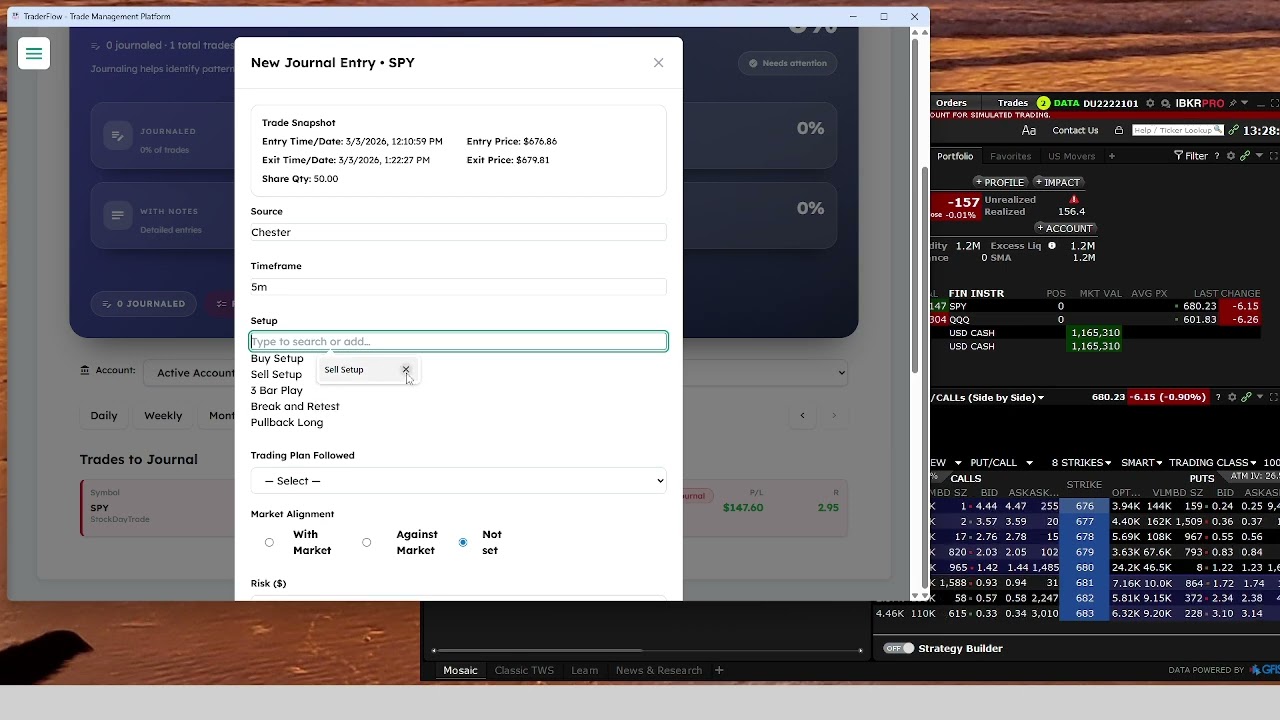Open option chain panel gear settings
This screenshot has height=720, width=1280.
click(x=1232, y=397)
